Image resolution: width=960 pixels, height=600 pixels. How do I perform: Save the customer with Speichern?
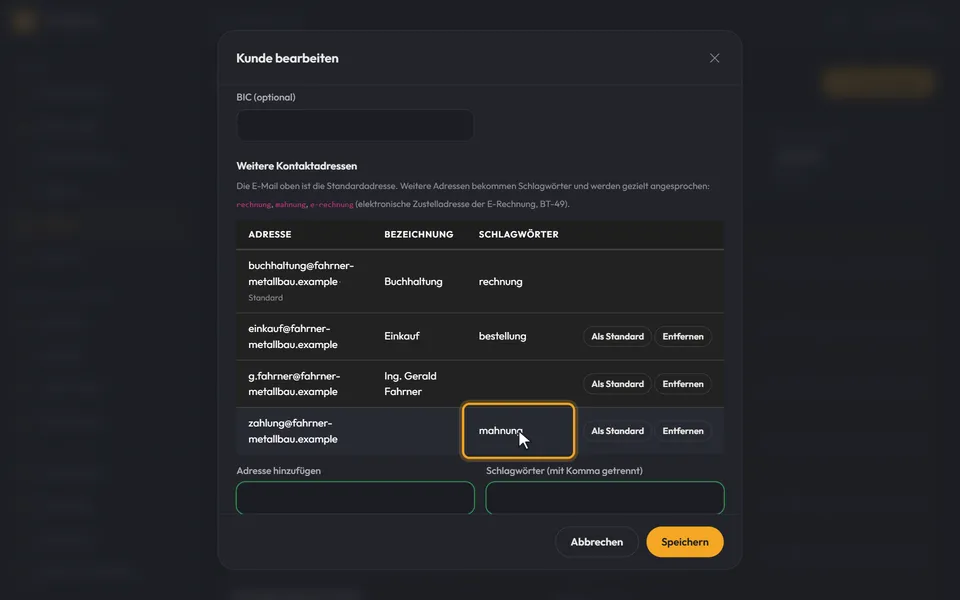coord(684,542)
